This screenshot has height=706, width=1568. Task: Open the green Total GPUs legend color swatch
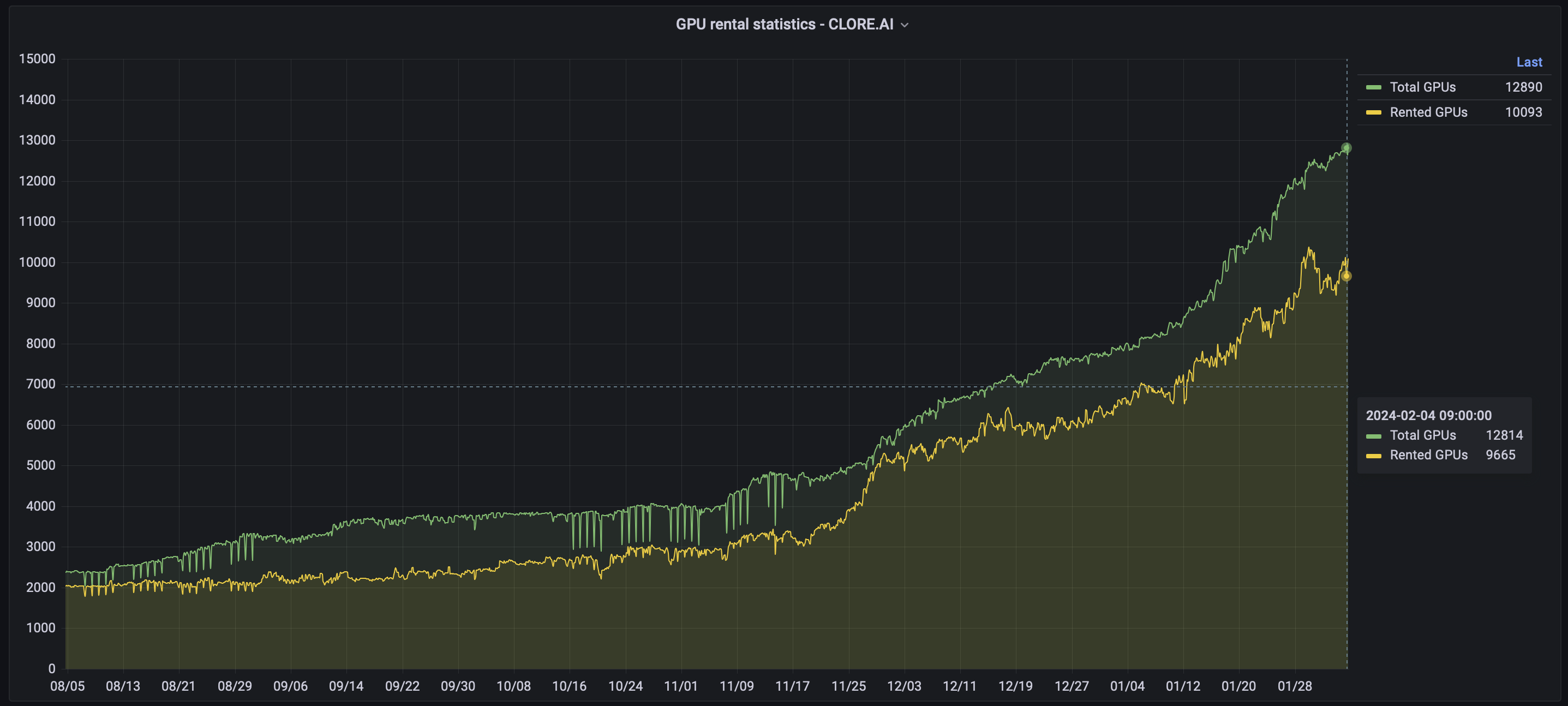(x=1373, y=88)
